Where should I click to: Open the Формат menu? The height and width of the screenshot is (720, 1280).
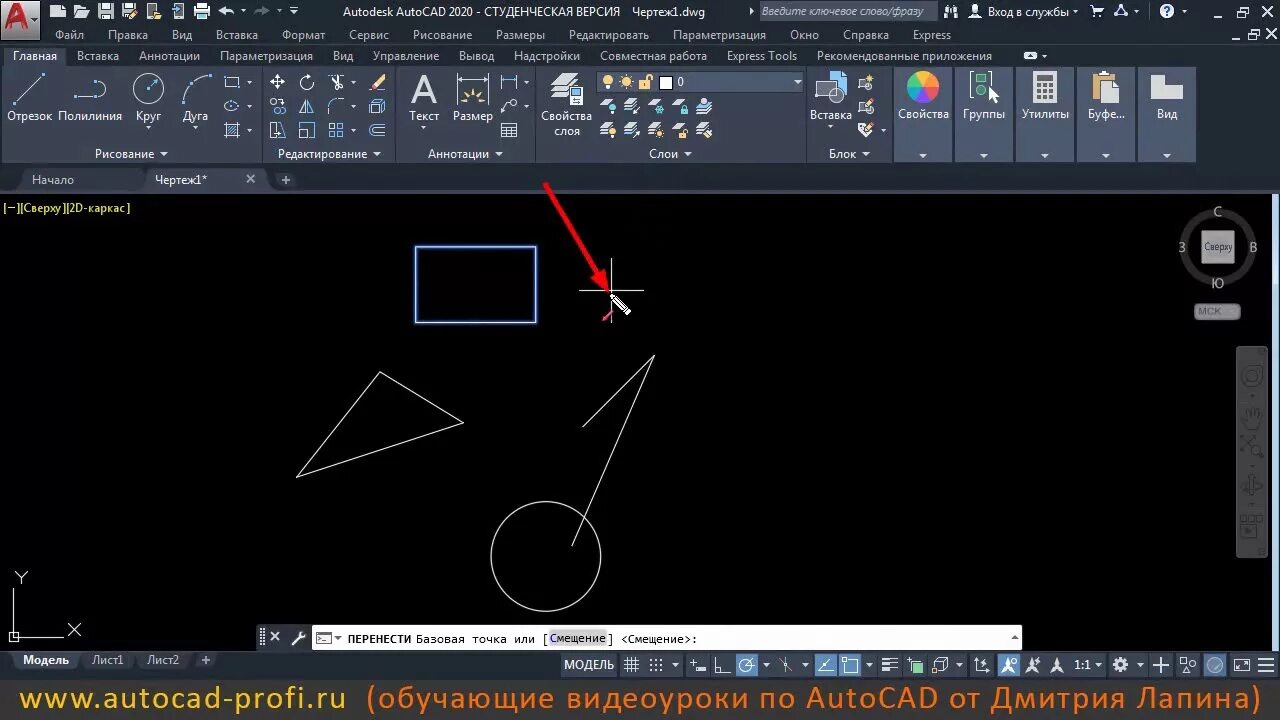303,35
